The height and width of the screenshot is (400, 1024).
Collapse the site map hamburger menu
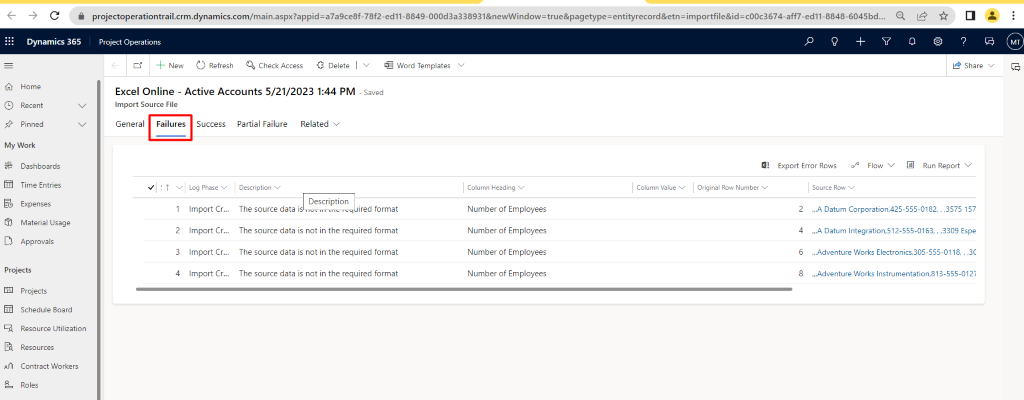[x=9, y=65]
